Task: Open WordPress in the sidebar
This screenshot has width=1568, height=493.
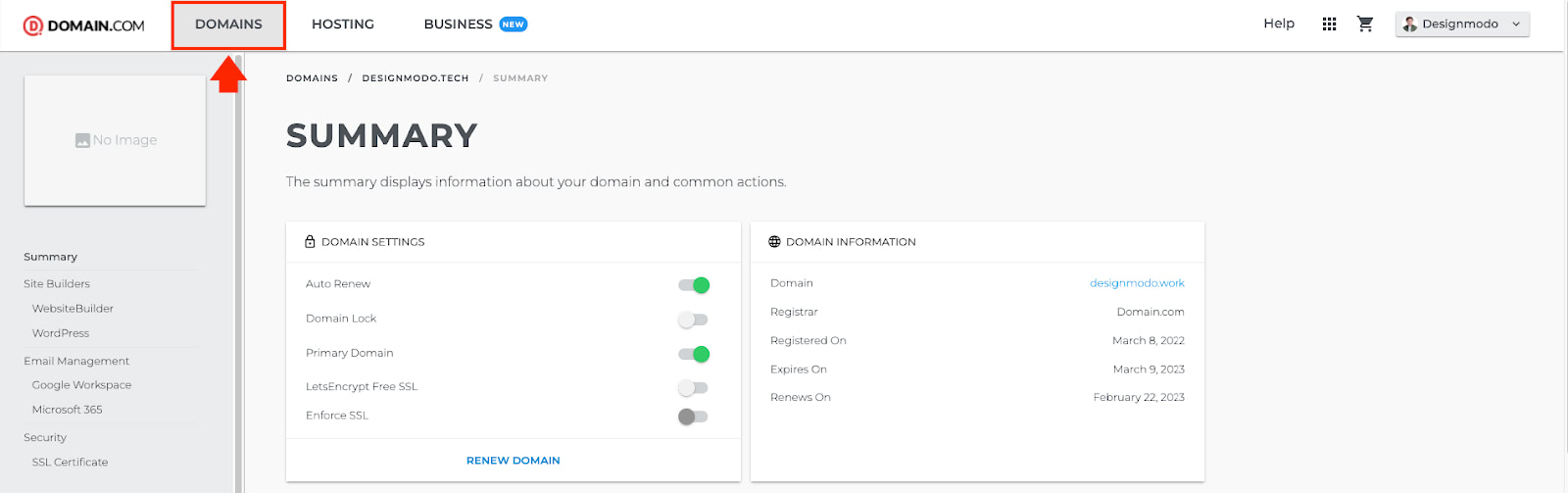Action: pos(61,333)
